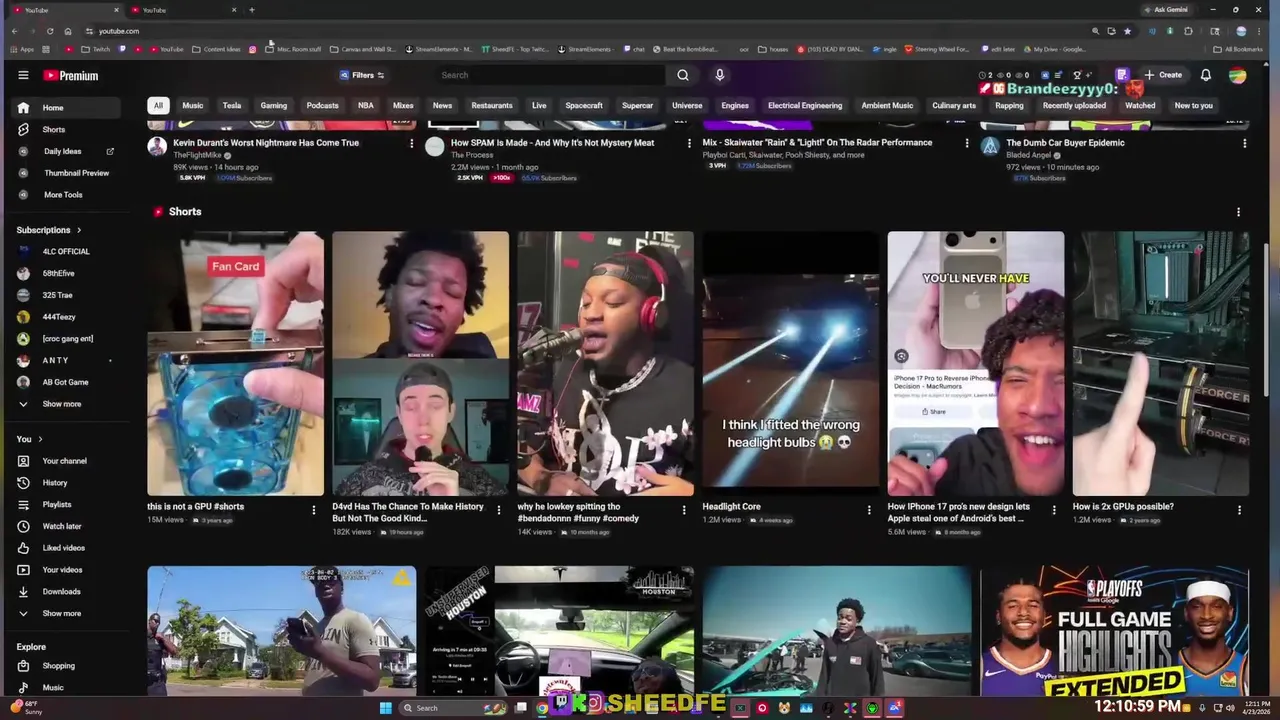Click the 'Ask Gemini' button
The height and width of the screenshot is (720, 1280).
click(x=1166, y=10)
